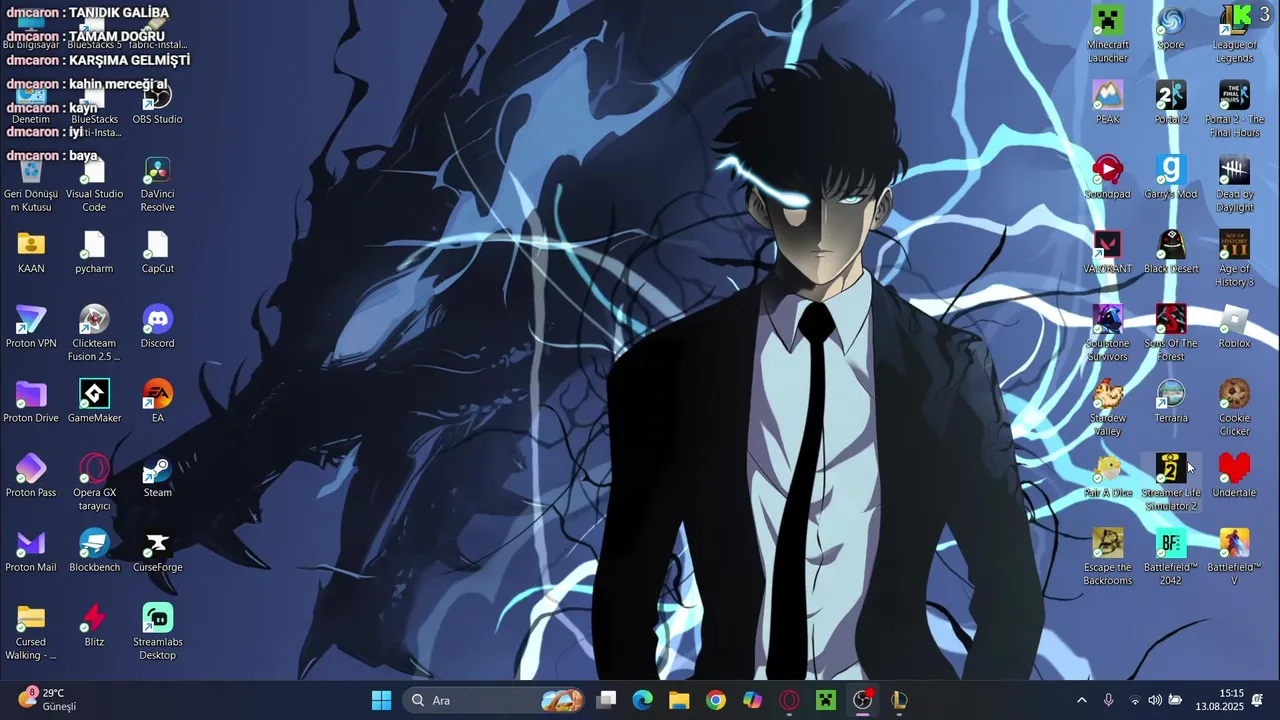Launch Microsoft Edge from the taskbar

coord(642,700)
